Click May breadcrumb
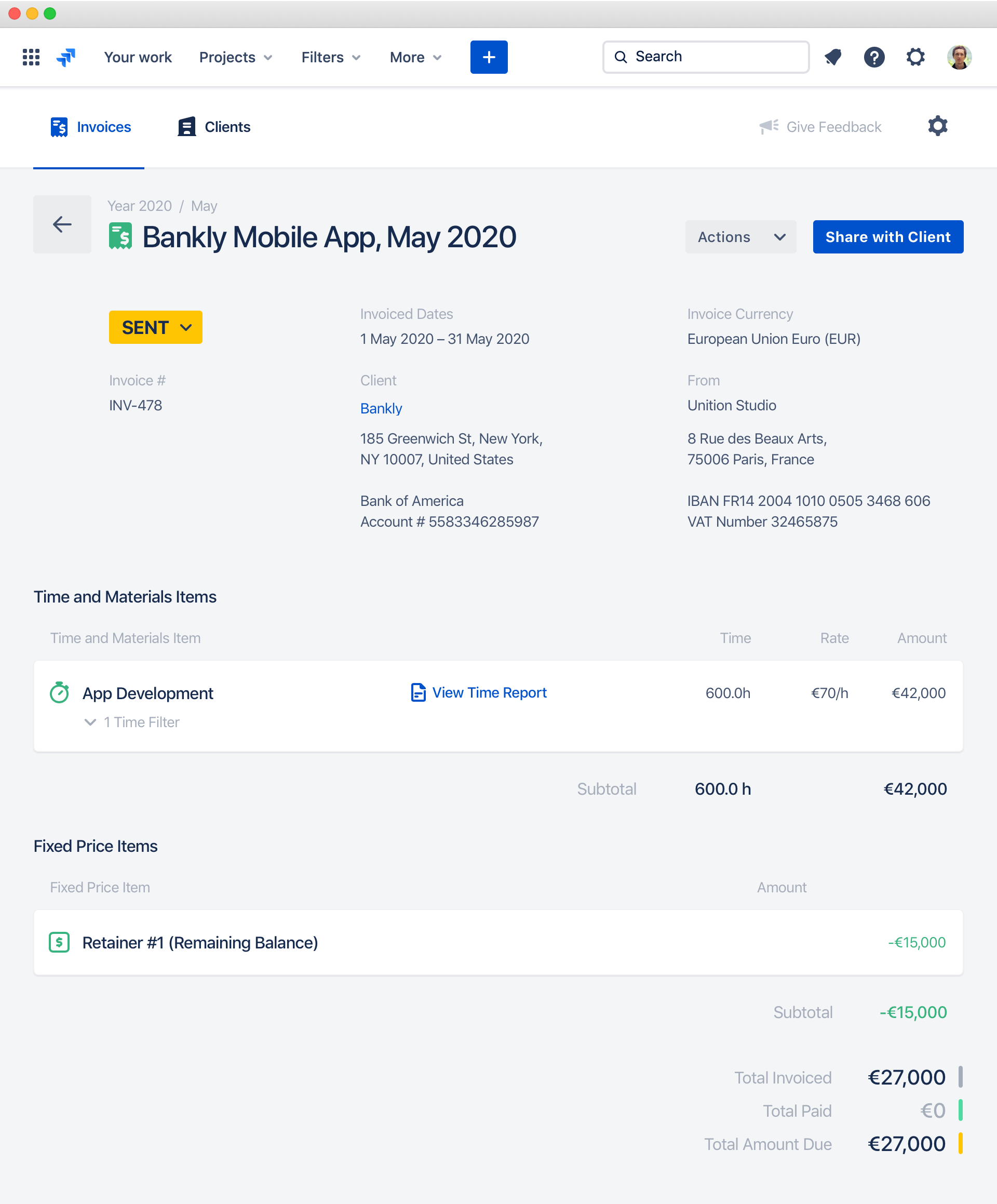The width and height of the screenshot is (997, 1204). (x=204, y=206)
